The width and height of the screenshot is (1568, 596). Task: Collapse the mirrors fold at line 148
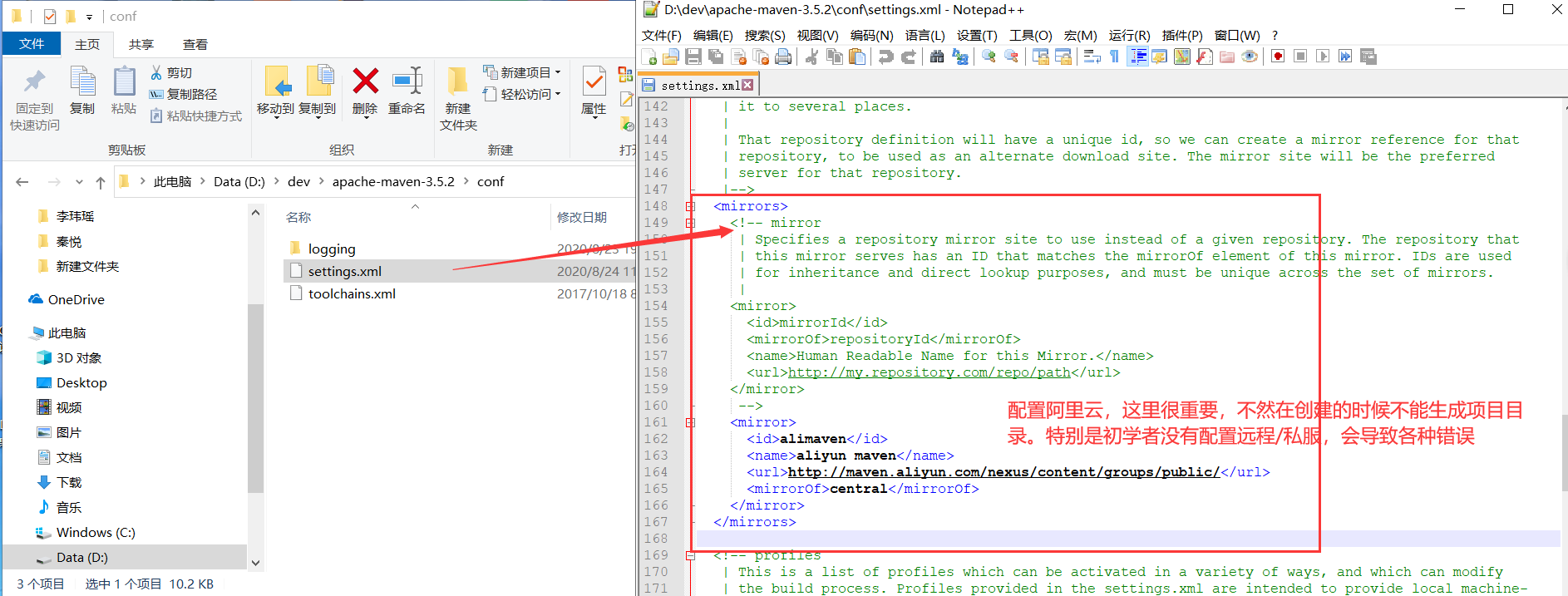point(690,206)
